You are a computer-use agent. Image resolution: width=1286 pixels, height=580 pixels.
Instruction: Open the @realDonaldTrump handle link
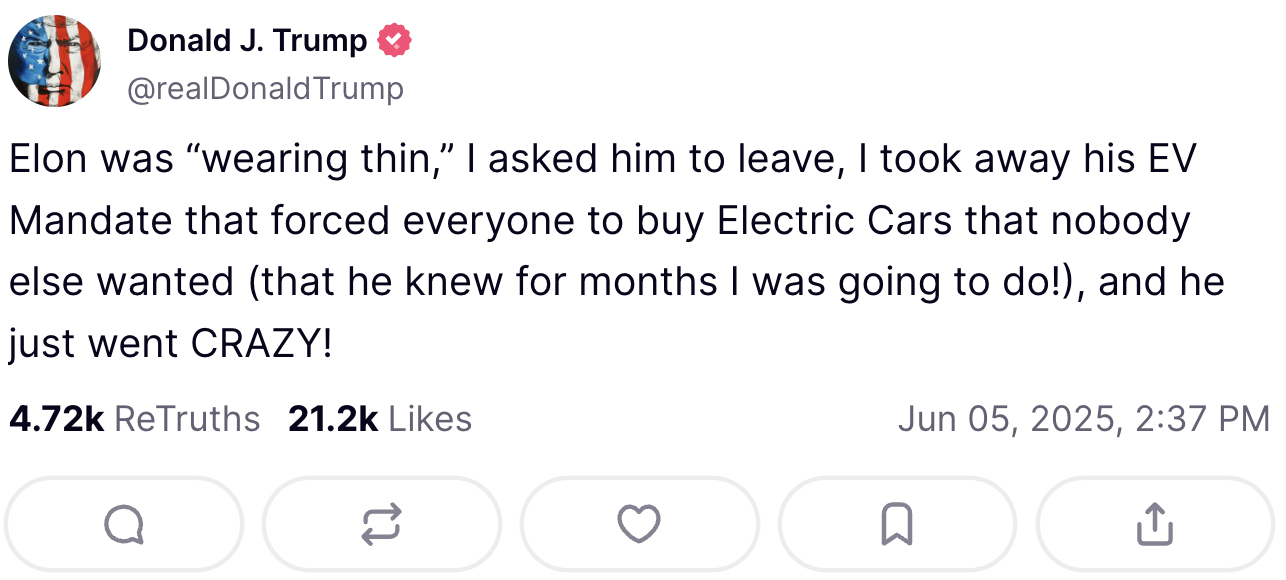pyautogui.click(x=266, y=89)
